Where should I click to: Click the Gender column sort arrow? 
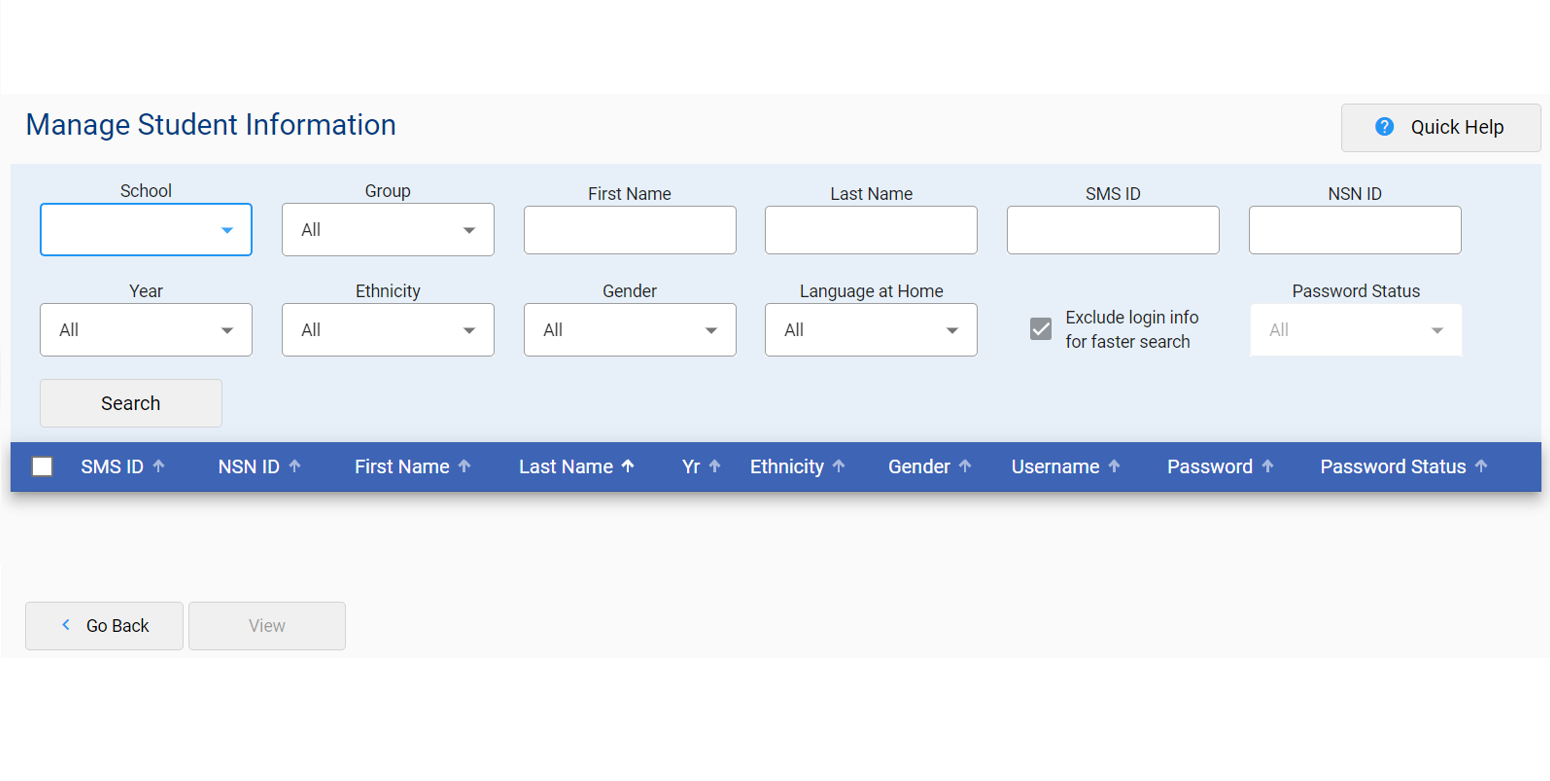(965, 466)
